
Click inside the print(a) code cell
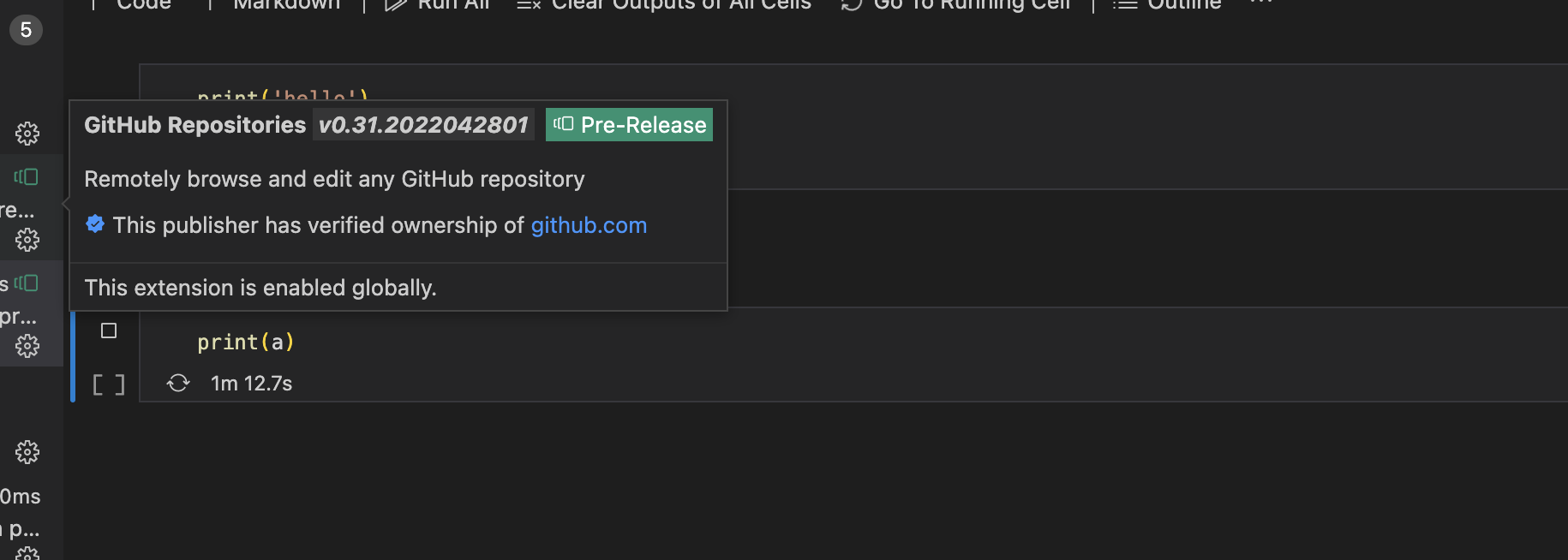(x=246, y=342)
